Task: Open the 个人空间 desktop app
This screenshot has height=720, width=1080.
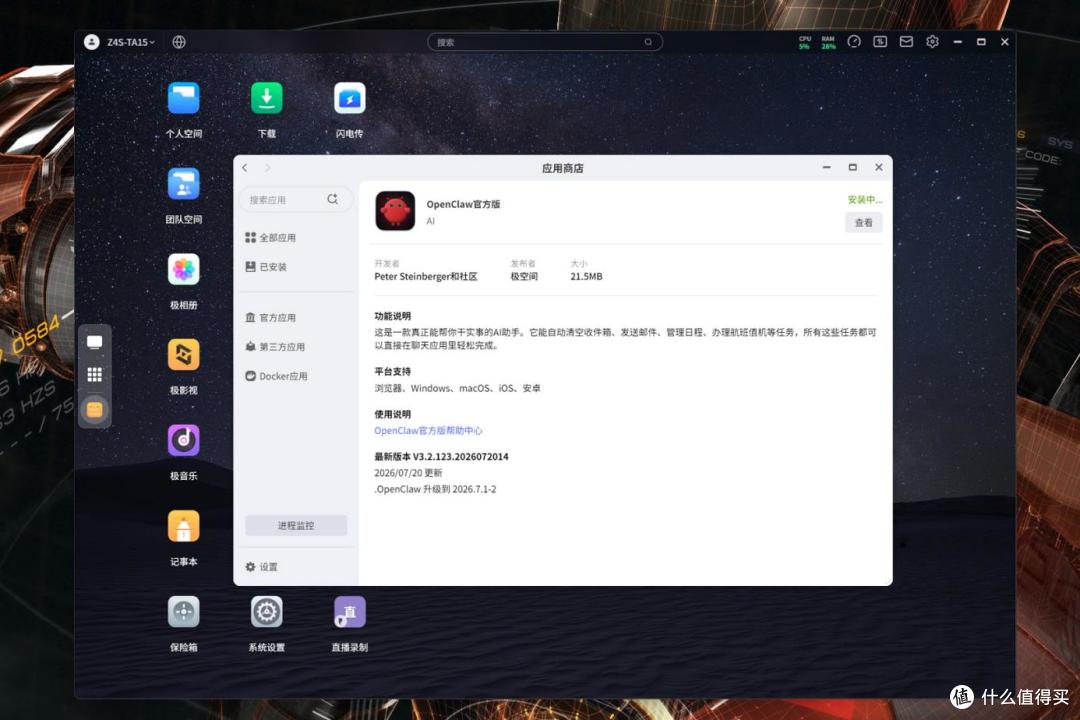Action: pyautogui.click(x=183, y=99)
